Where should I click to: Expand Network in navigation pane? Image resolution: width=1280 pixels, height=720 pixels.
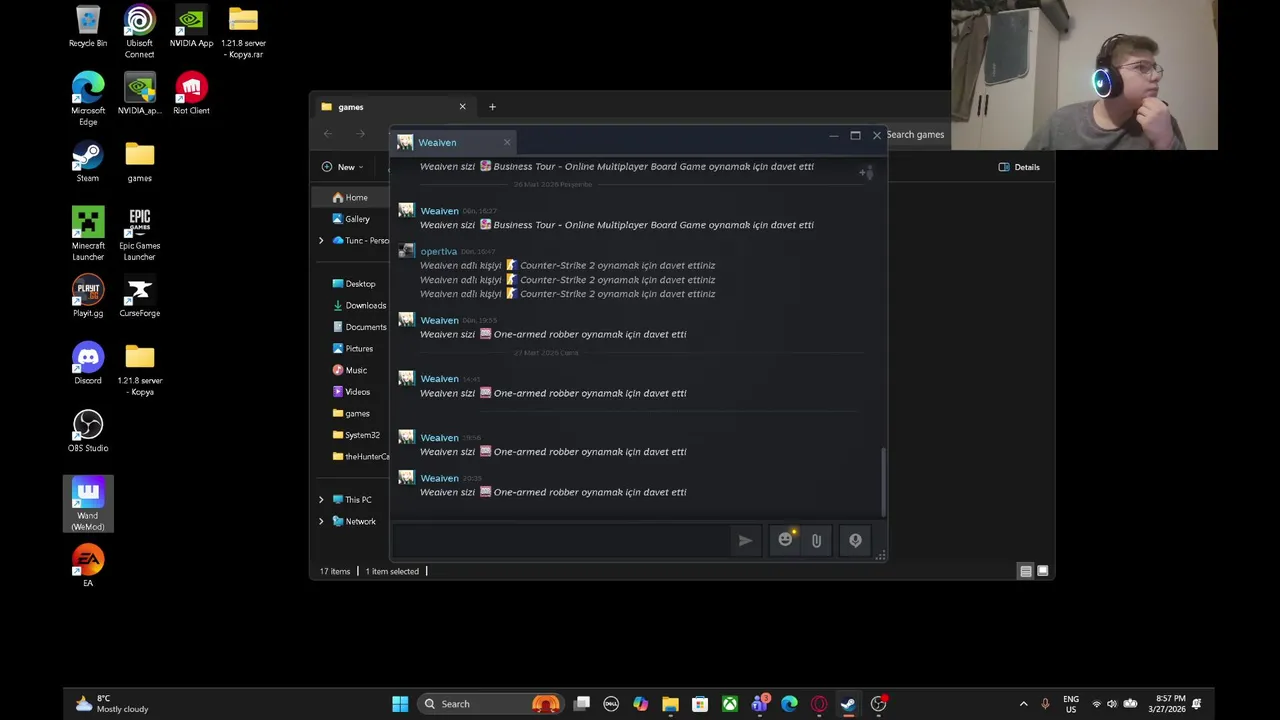[x=321, y=522]
